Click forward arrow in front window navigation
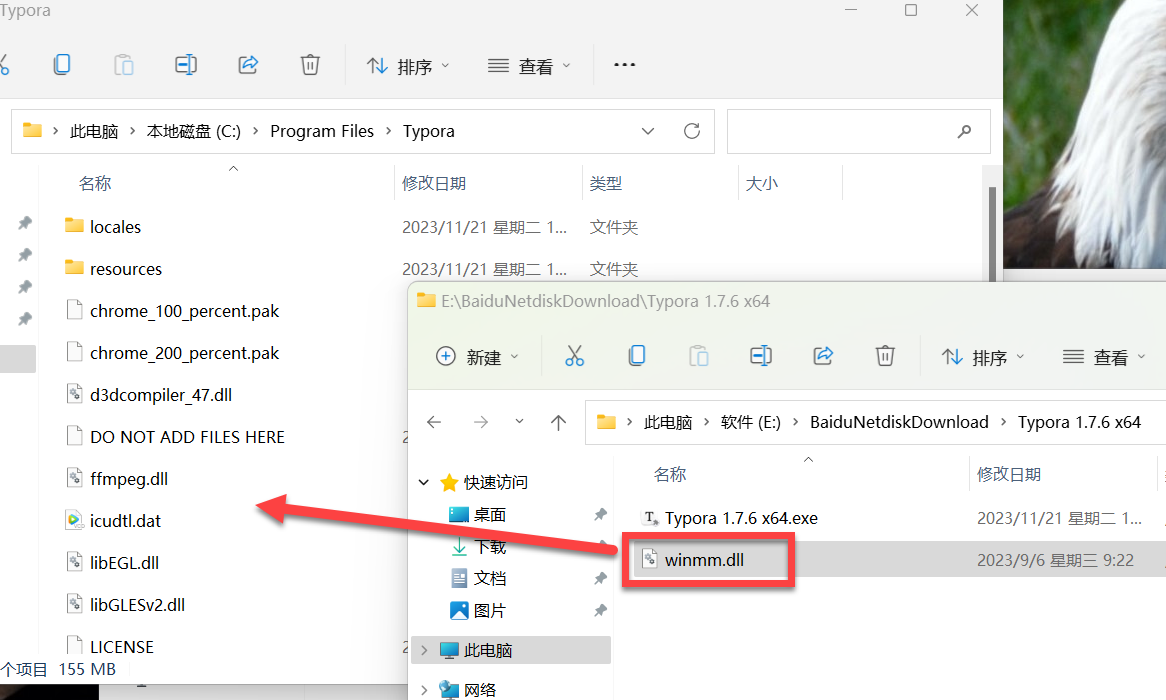Image resolution: width=1166 pixels, height=700 pixels. tap(481, 423)
